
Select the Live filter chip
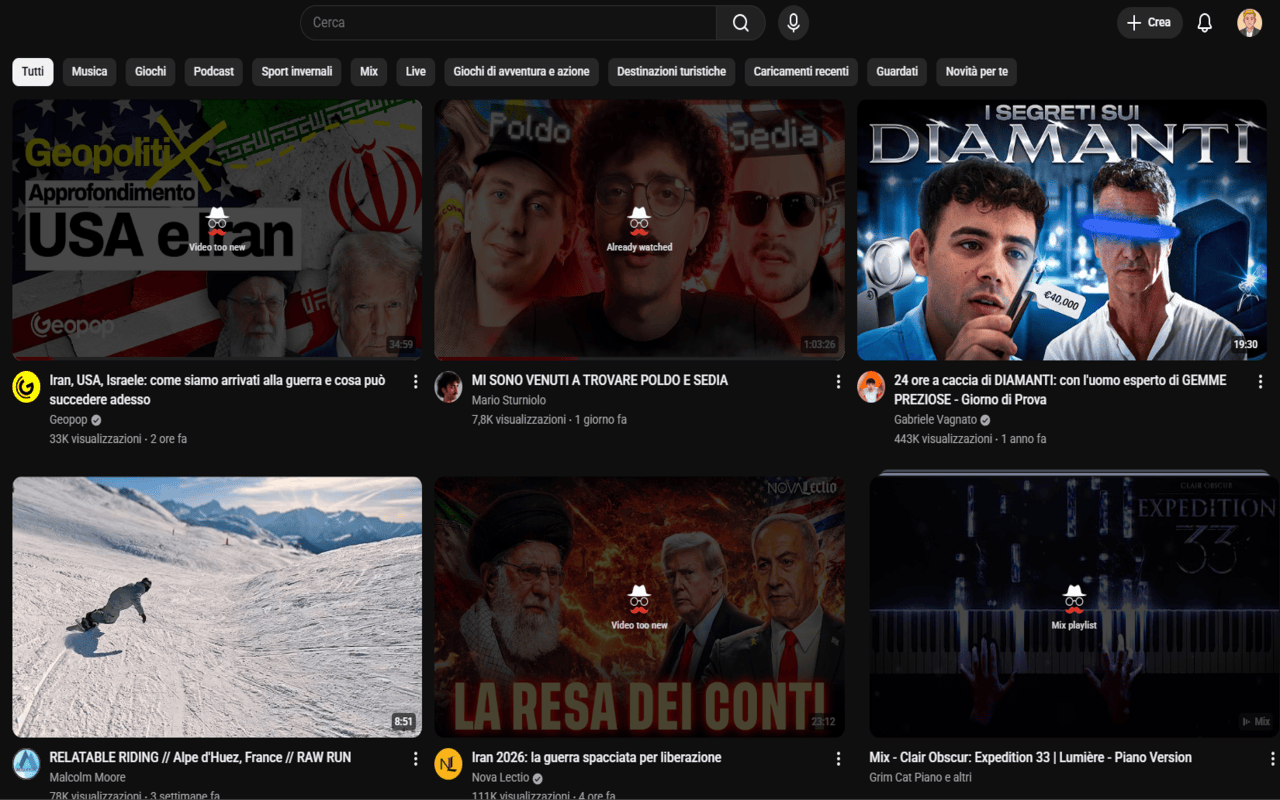pyautogui.click(x=416, y=72)
